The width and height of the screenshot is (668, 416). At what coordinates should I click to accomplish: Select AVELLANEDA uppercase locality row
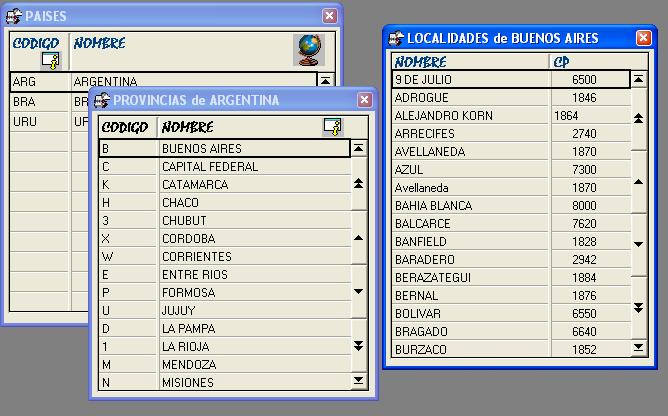tap(511, 152)
